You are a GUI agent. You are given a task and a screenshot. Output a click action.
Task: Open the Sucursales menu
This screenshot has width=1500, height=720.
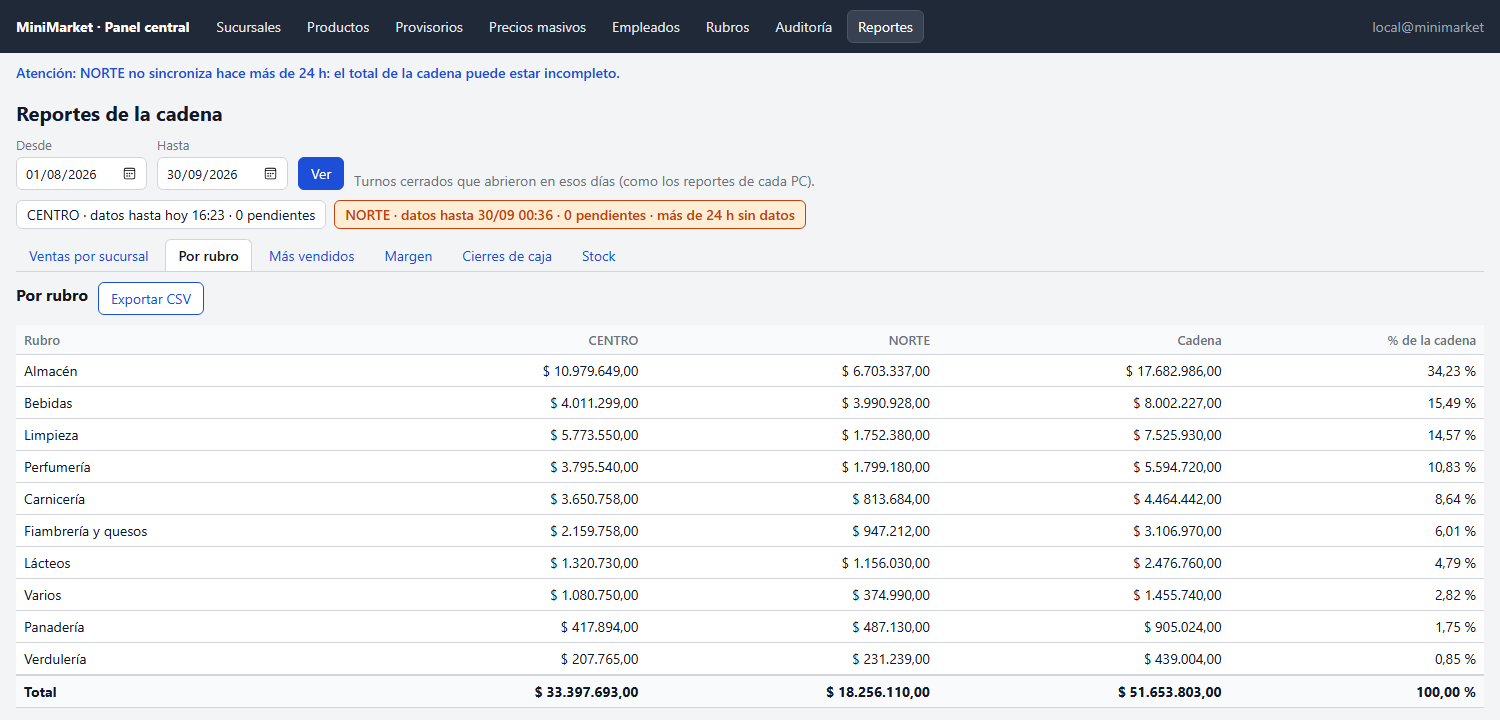249,27
